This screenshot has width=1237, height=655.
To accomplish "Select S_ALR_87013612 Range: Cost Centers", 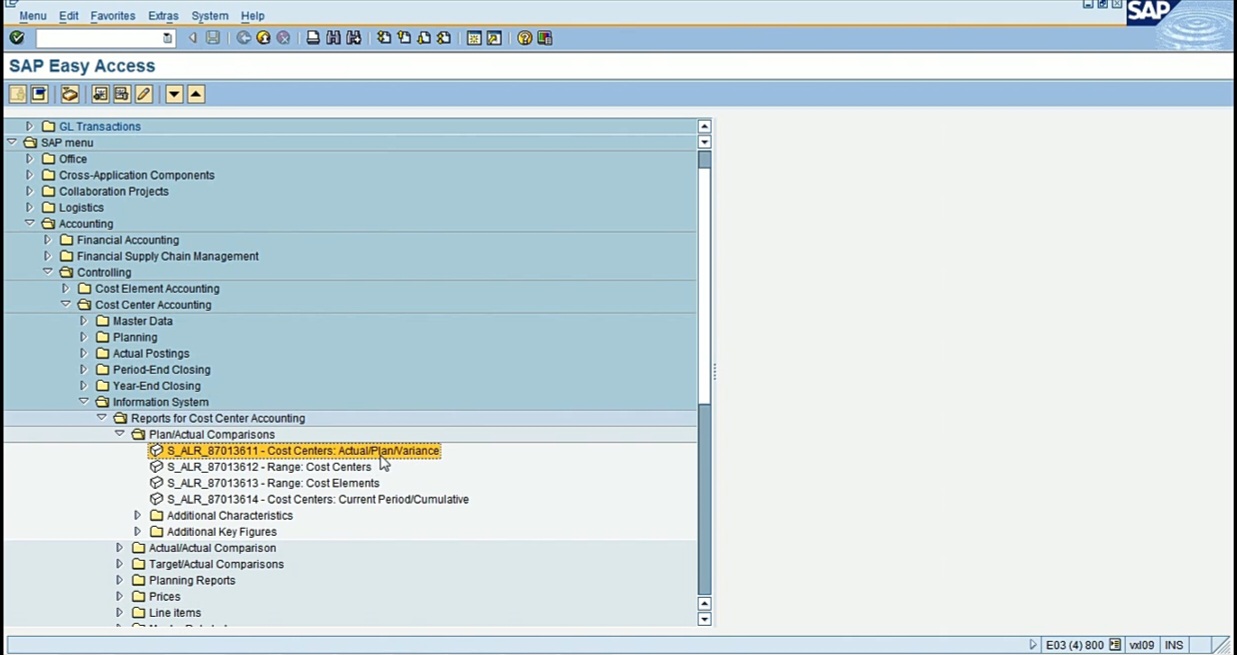I will 269,467.
